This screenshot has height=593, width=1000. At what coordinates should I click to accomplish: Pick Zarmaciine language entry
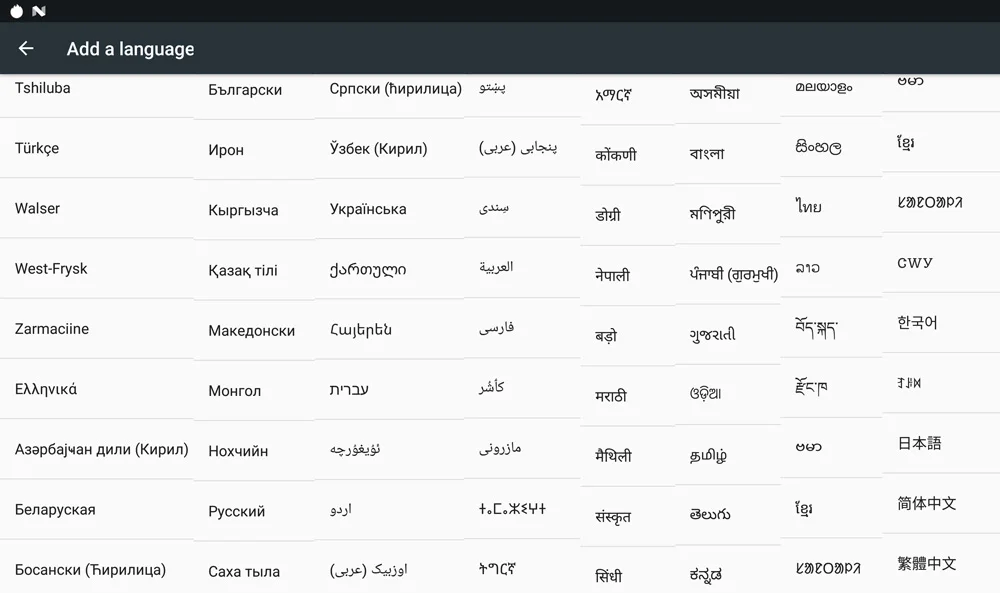click(52, 329)
